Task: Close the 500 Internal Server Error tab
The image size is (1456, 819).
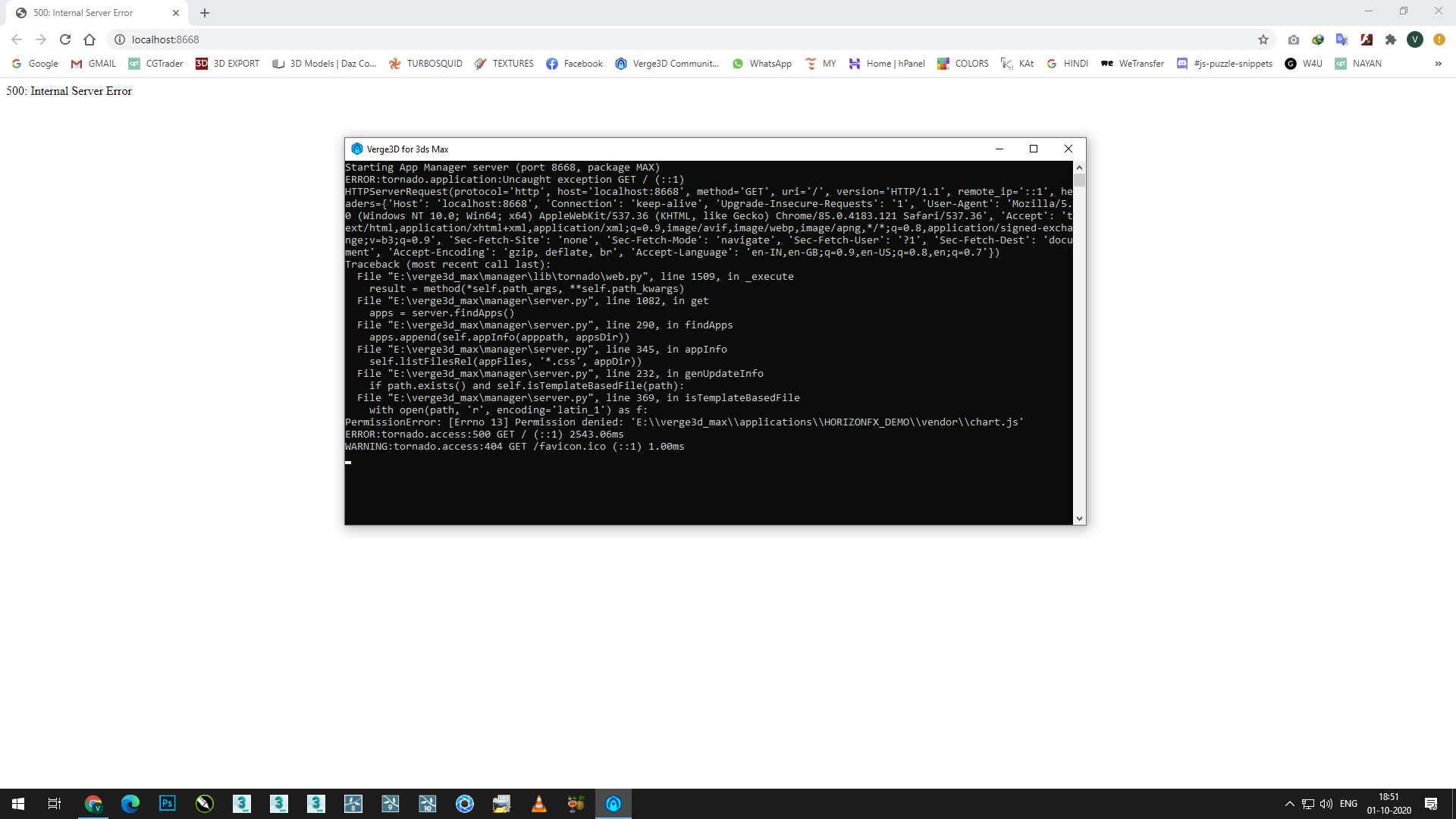Action: coord(176,13)
